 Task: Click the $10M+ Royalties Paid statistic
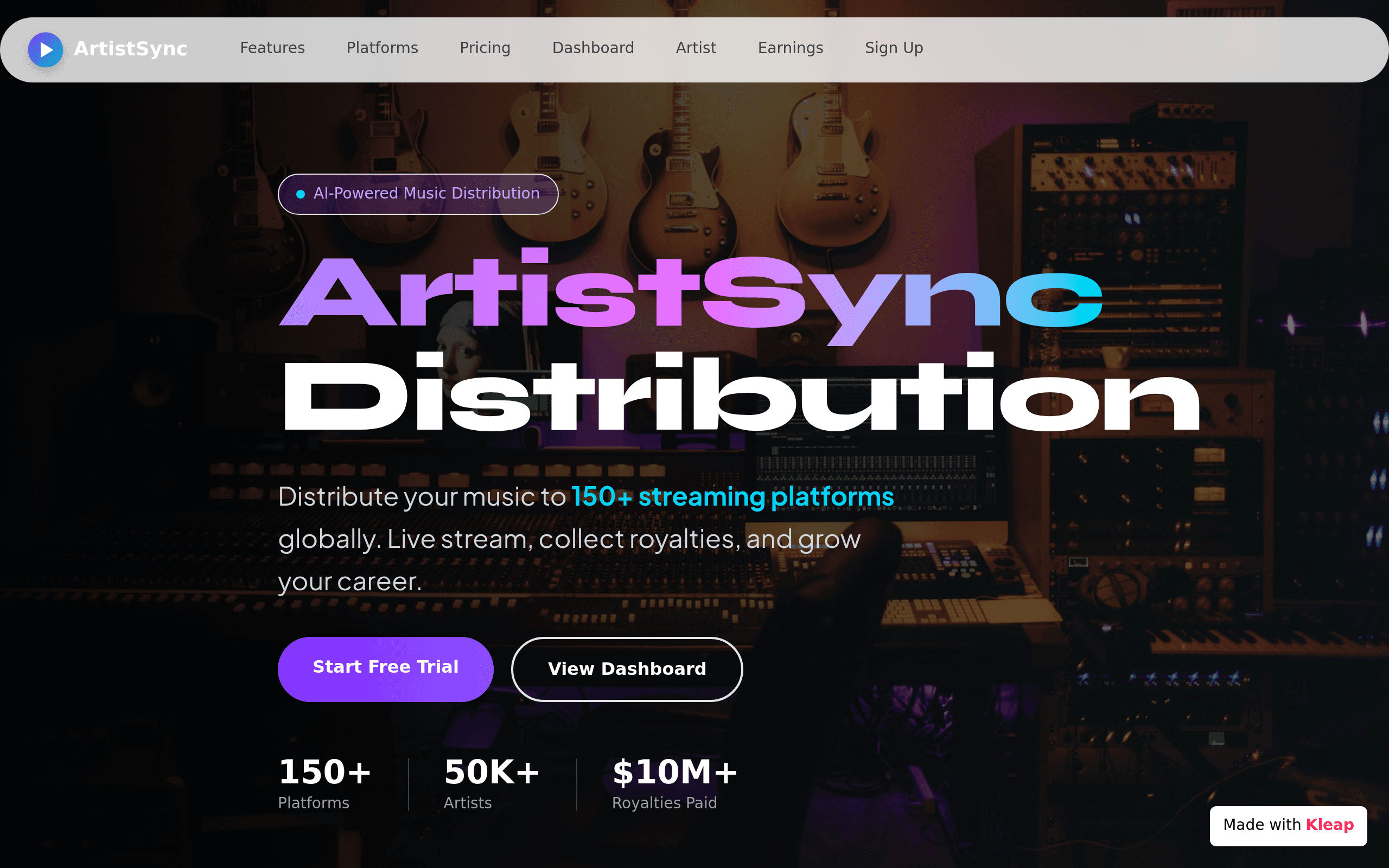point(675,783)
